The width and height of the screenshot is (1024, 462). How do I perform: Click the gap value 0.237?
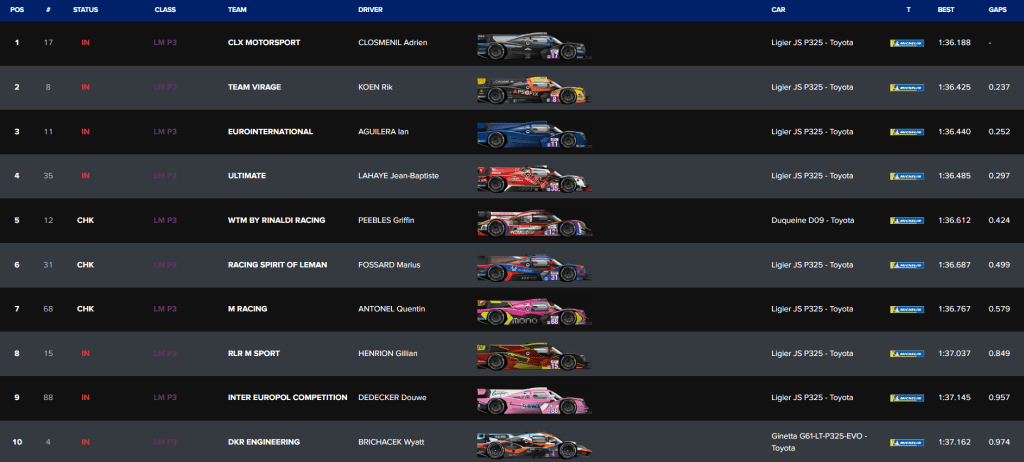click(999, 87)
